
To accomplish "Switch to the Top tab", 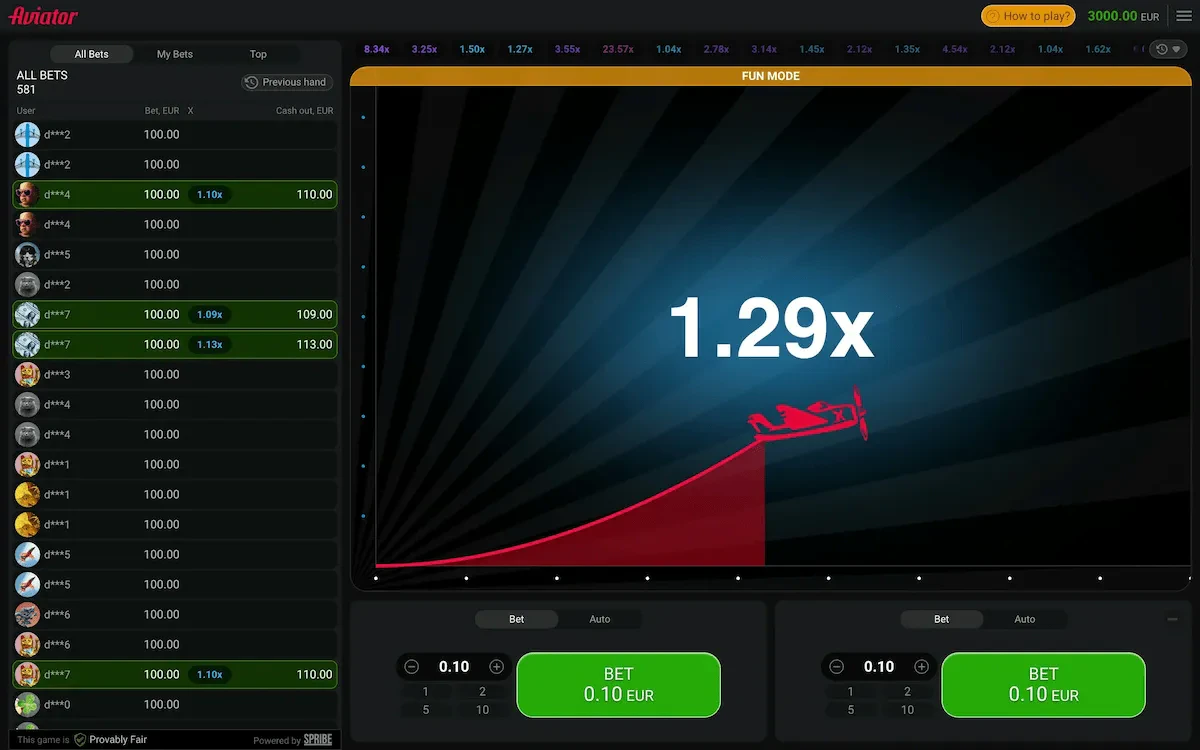I will [258, 54].
